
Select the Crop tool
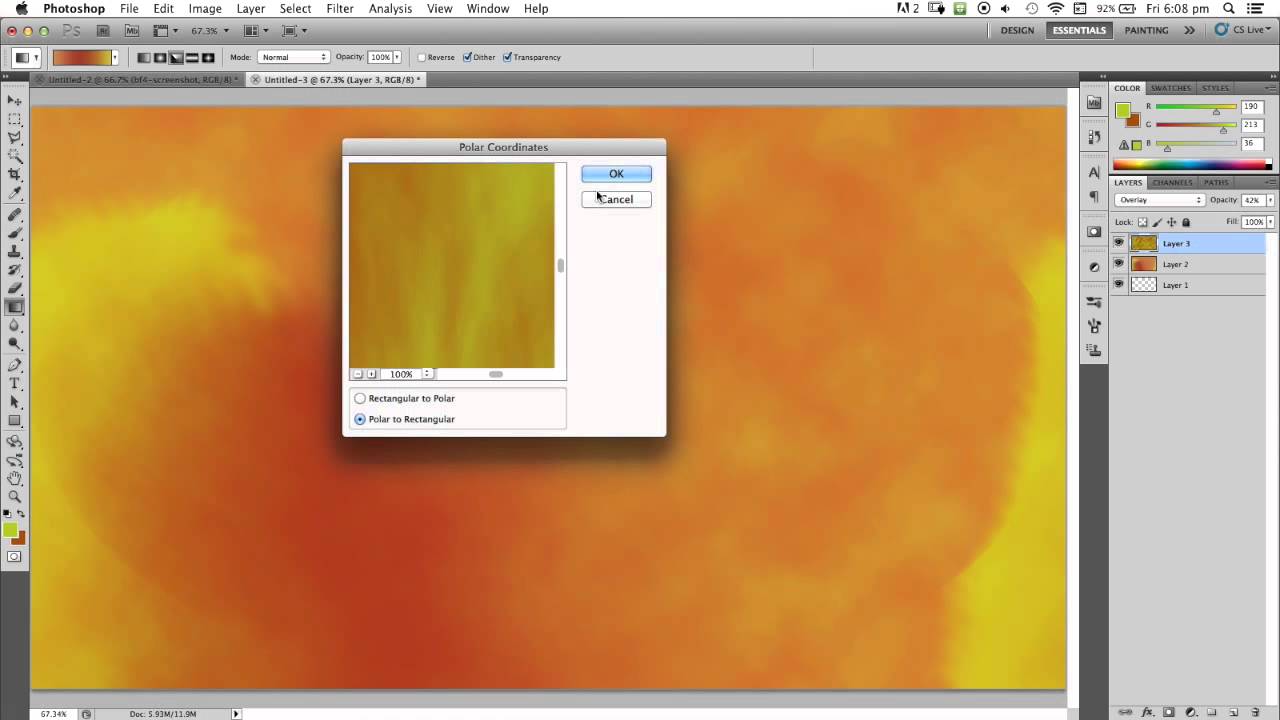point(15,175)
